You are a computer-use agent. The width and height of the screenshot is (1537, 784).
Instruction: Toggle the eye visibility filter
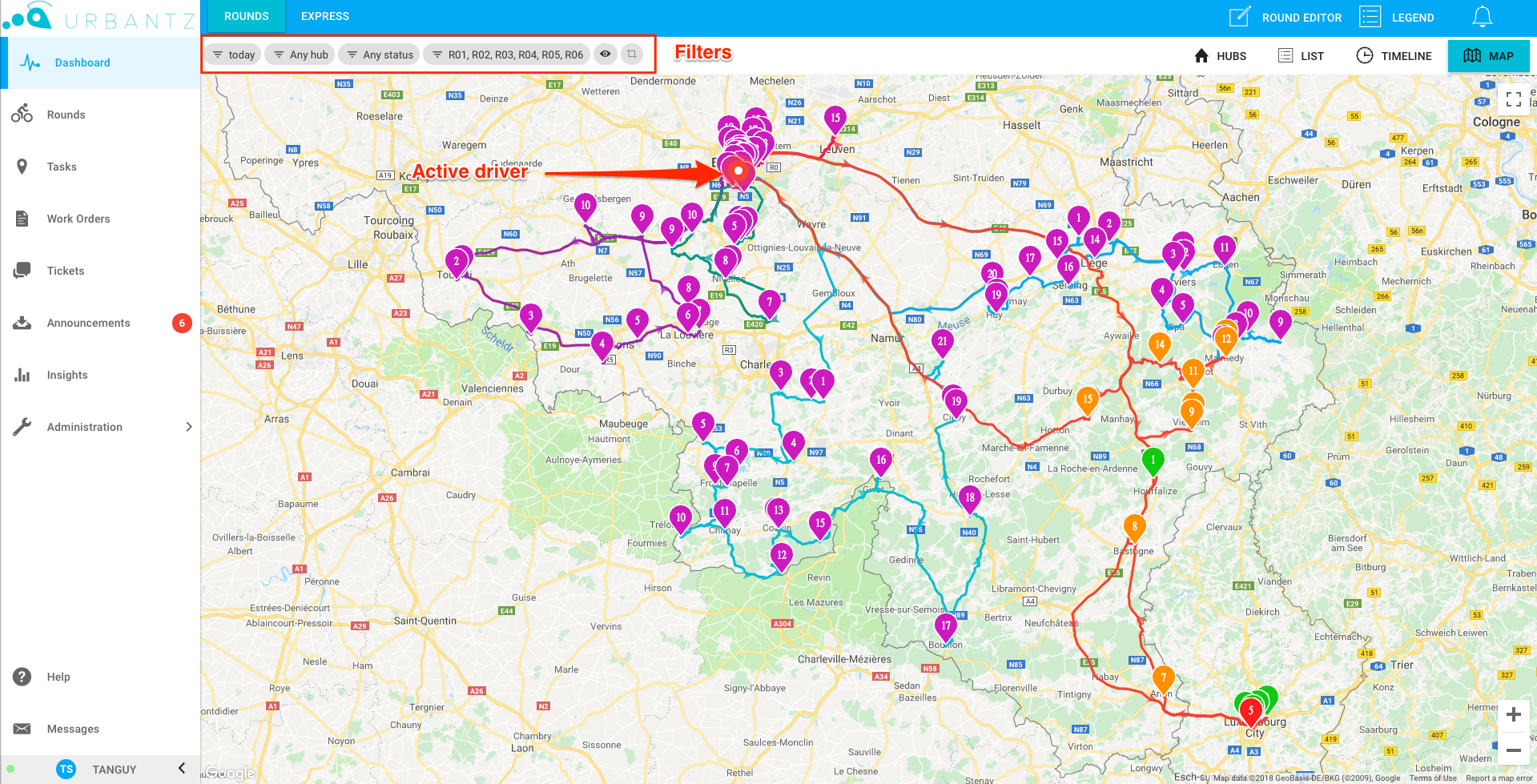(x=606, y=54)
